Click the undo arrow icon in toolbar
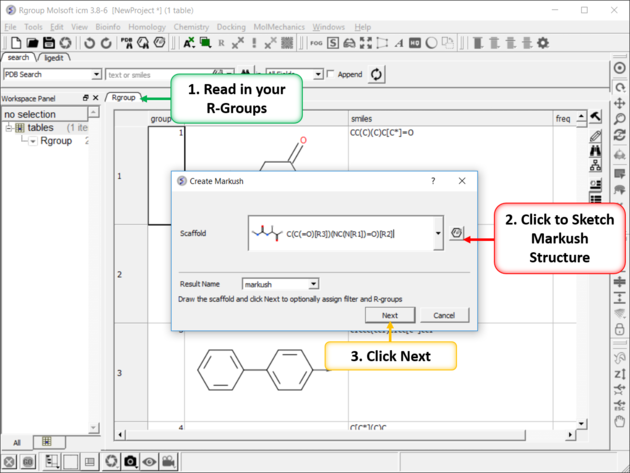Screen dimensions: 630x473 [89, 44]
